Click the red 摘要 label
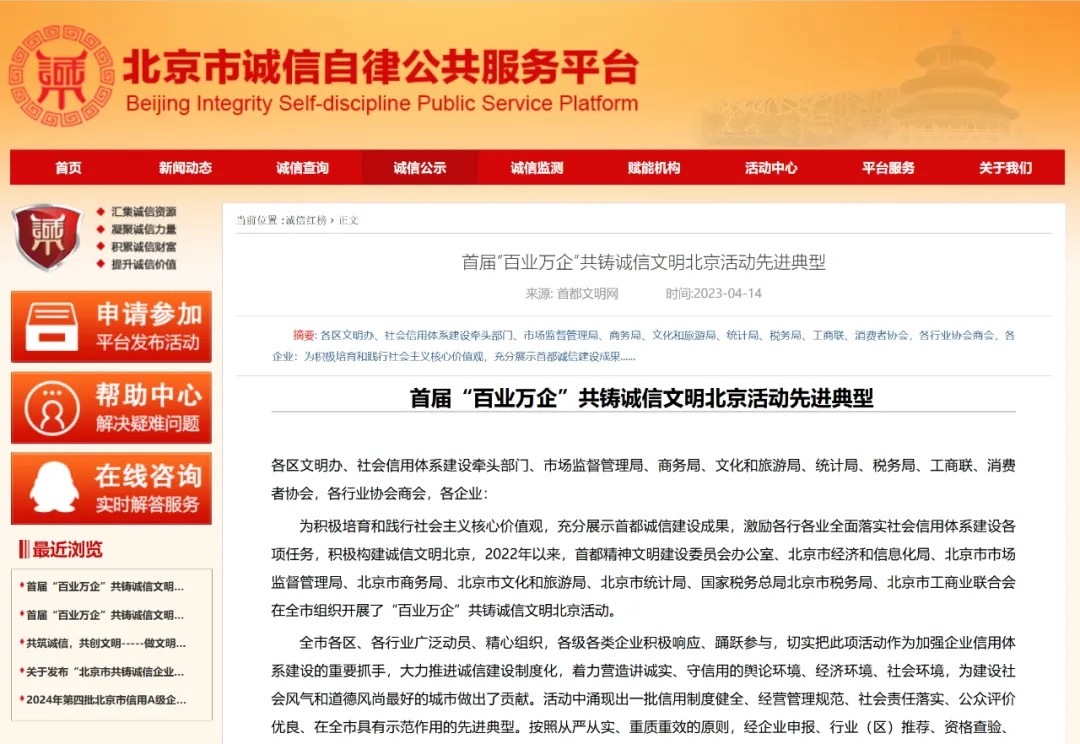 (304, 335)
